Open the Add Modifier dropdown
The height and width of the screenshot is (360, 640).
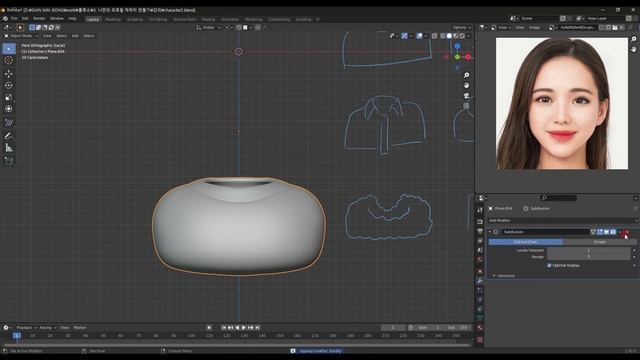pyautogui.click(x=563, y=220)
